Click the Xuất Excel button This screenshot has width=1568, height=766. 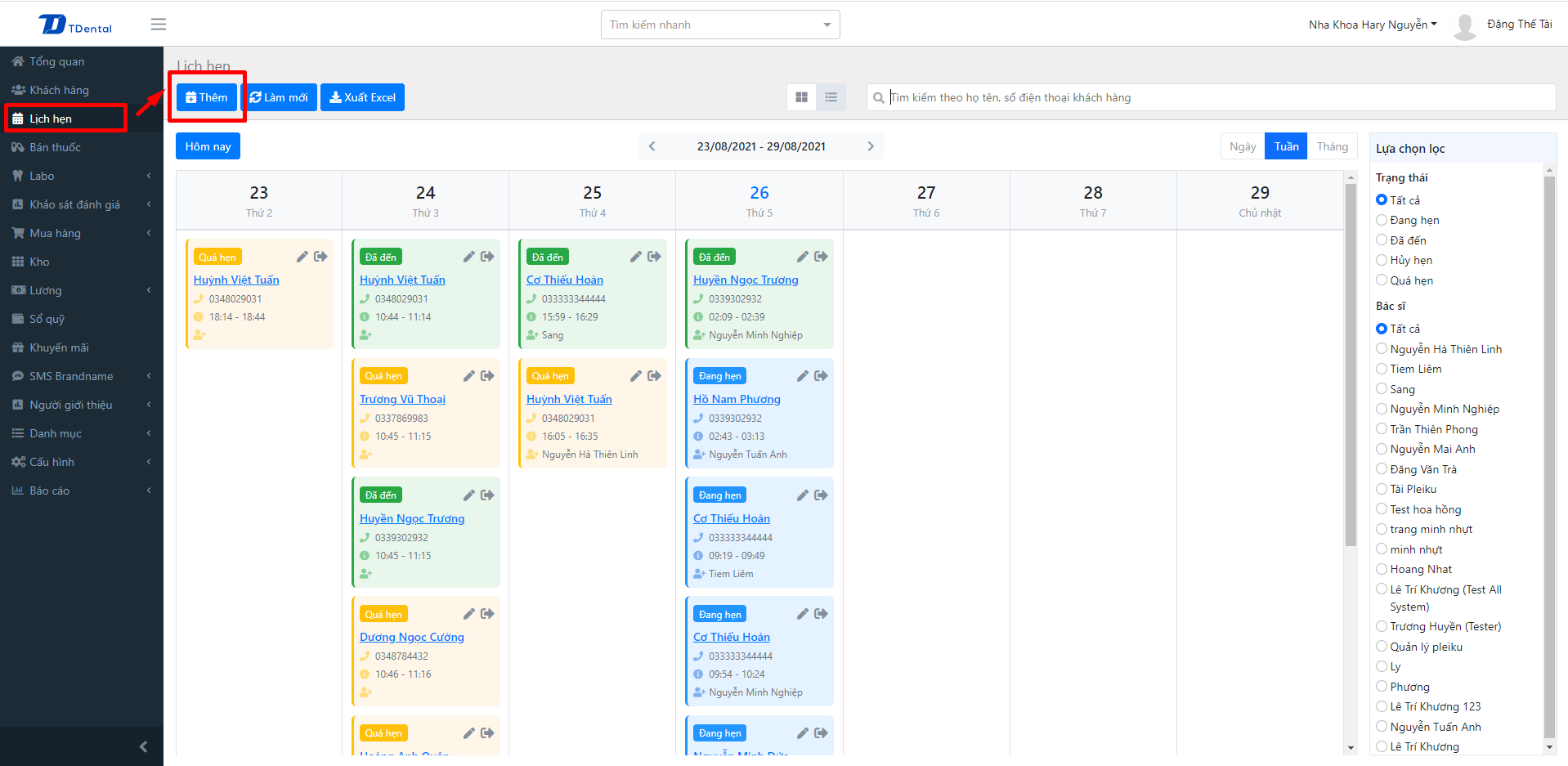(362, 97)
